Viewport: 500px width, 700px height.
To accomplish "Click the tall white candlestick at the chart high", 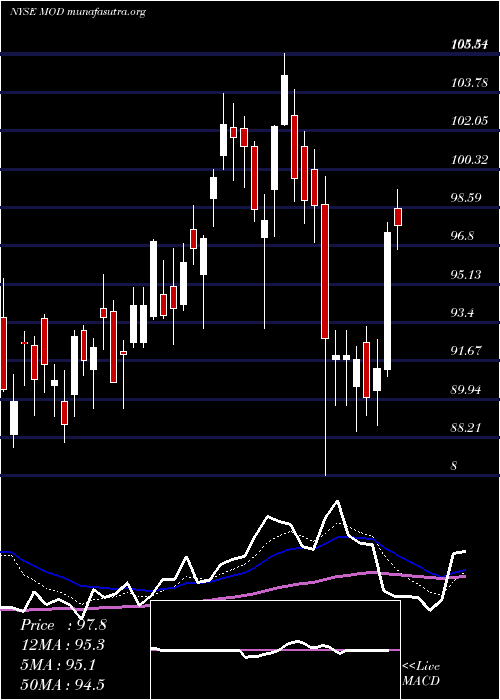I will [x=284, y=100].
